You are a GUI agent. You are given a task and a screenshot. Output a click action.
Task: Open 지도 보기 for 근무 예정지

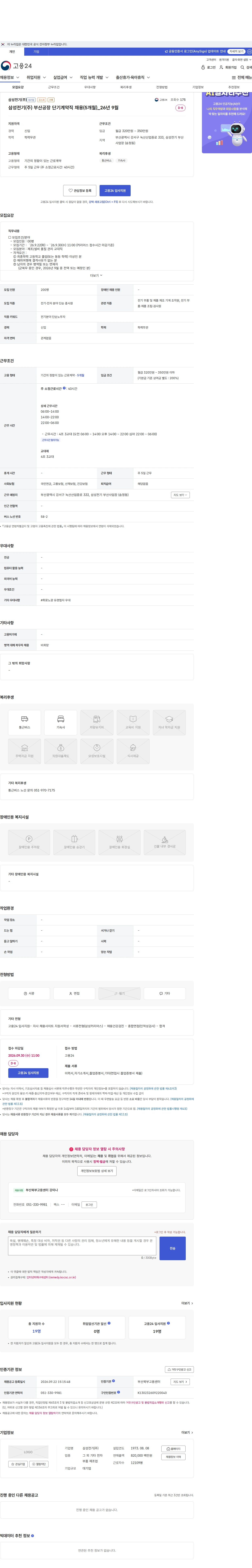point(180,495)
